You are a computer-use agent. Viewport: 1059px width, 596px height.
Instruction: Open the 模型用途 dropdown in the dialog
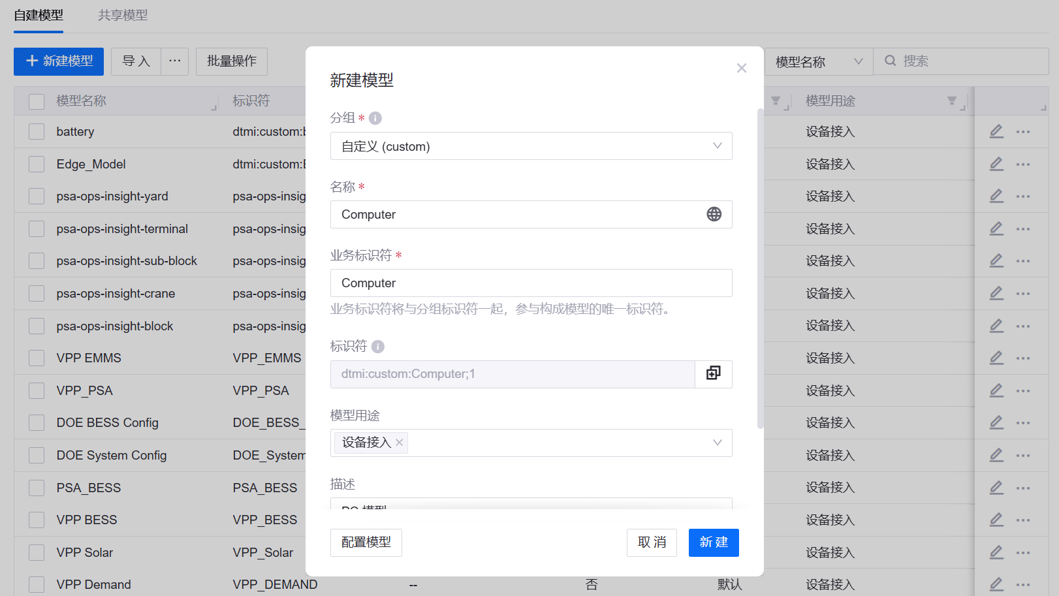pyautogui.click(x=716, y=442)
